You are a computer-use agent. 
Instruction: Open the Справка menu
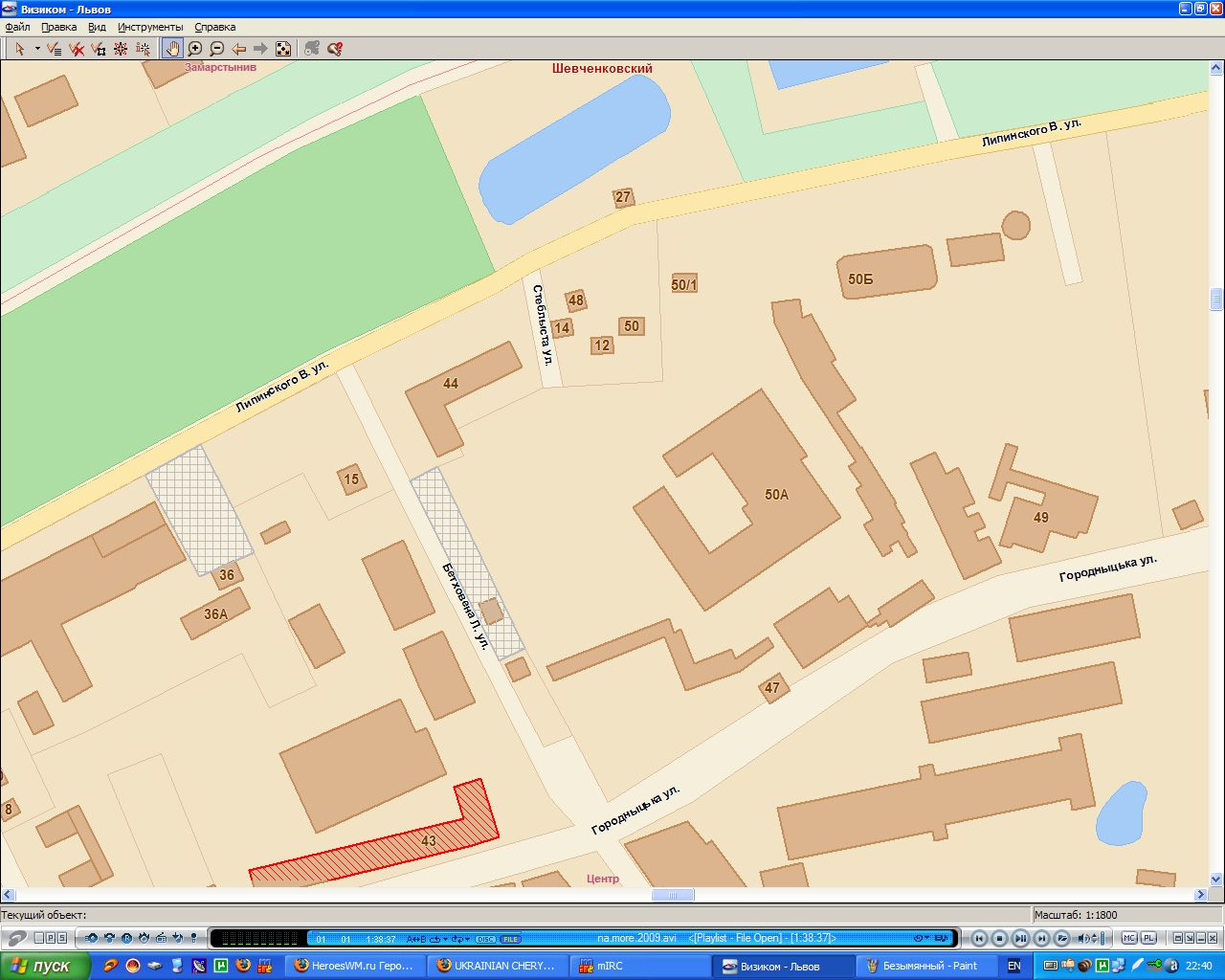click(x=215, y=27)
